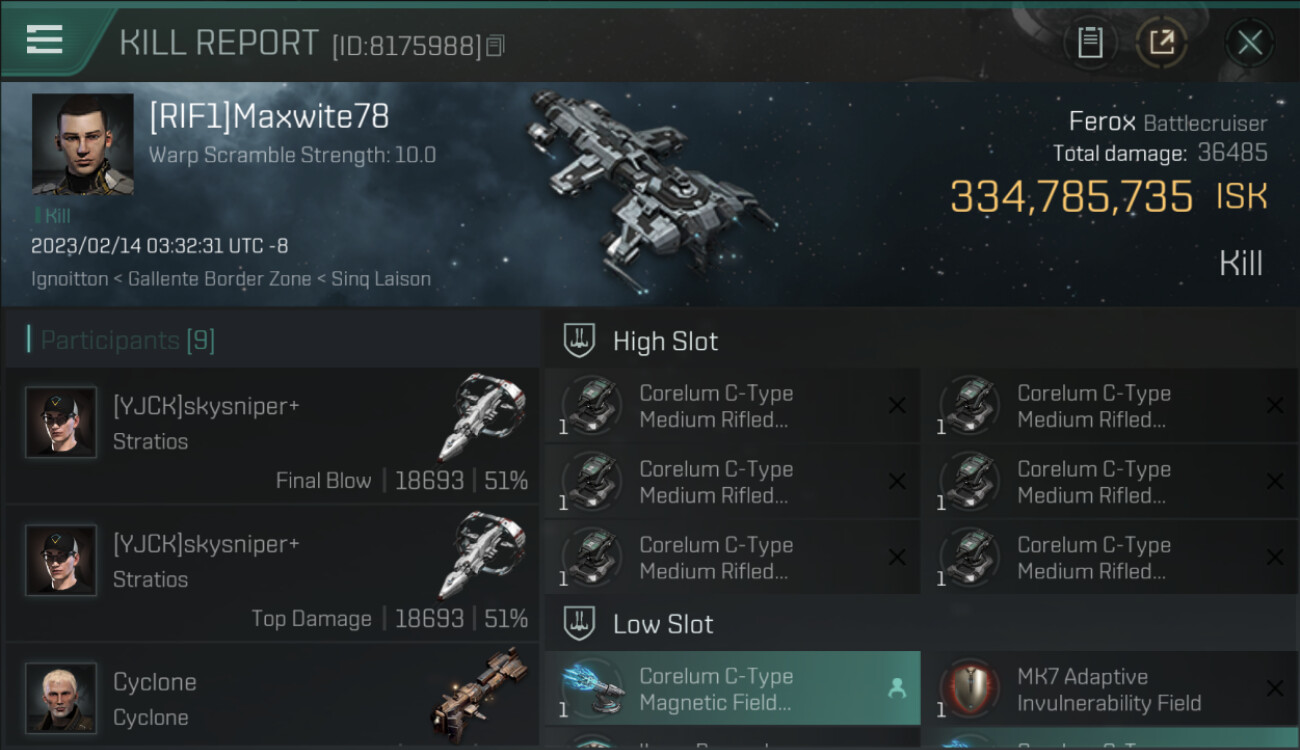
Task: Open the hamburger menu
Action: (45, 40)
